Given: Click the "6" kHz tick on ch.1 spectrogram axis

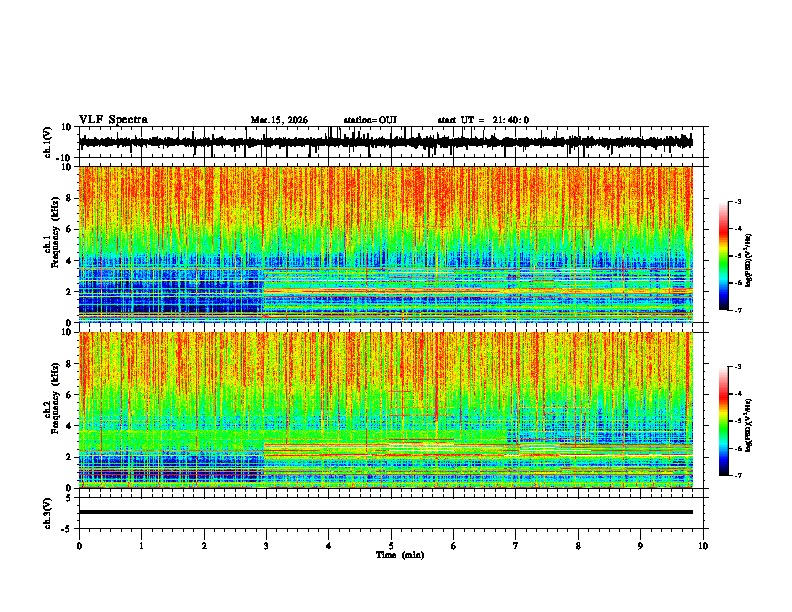Looking at the screenshot, I should [70, 230].
